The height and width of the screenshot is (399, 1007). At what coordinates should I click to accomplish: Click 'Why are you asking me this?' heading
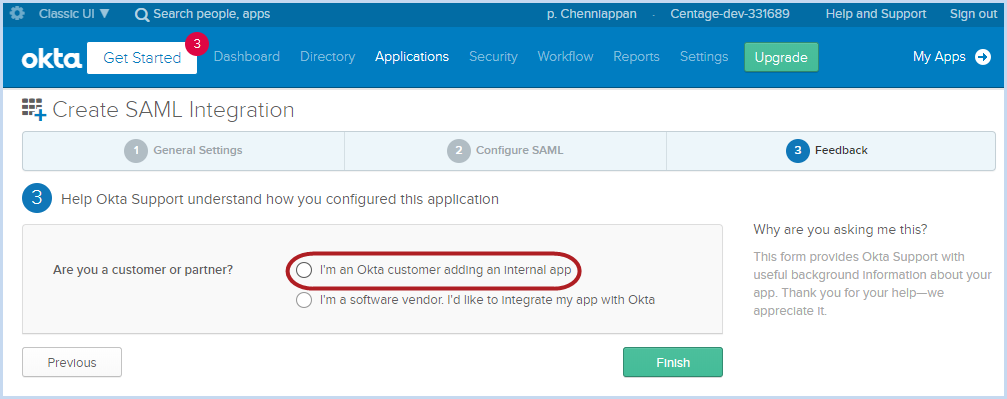pyautogui.click(x=840, y=229)
